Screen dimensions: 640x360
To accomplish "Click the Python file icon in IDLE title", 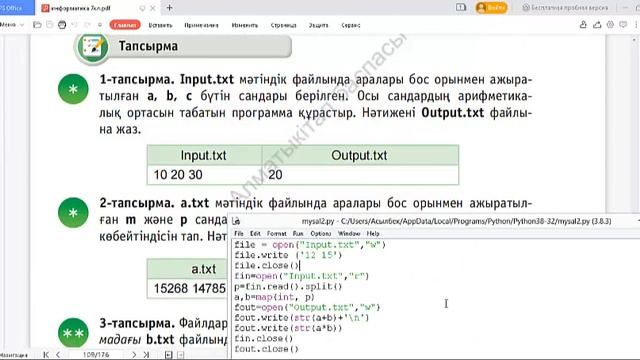I will pyautogui.click(x=236, y=221).
